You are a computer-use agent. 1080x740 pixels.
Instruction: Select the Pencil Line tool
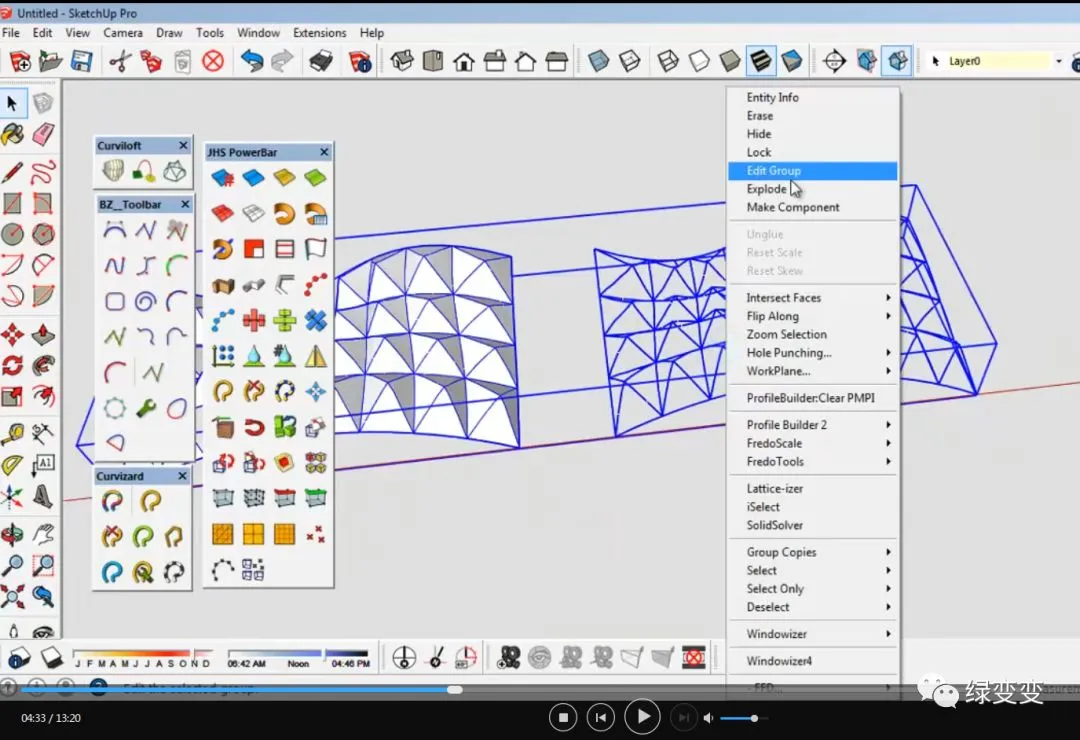(12, 172)
